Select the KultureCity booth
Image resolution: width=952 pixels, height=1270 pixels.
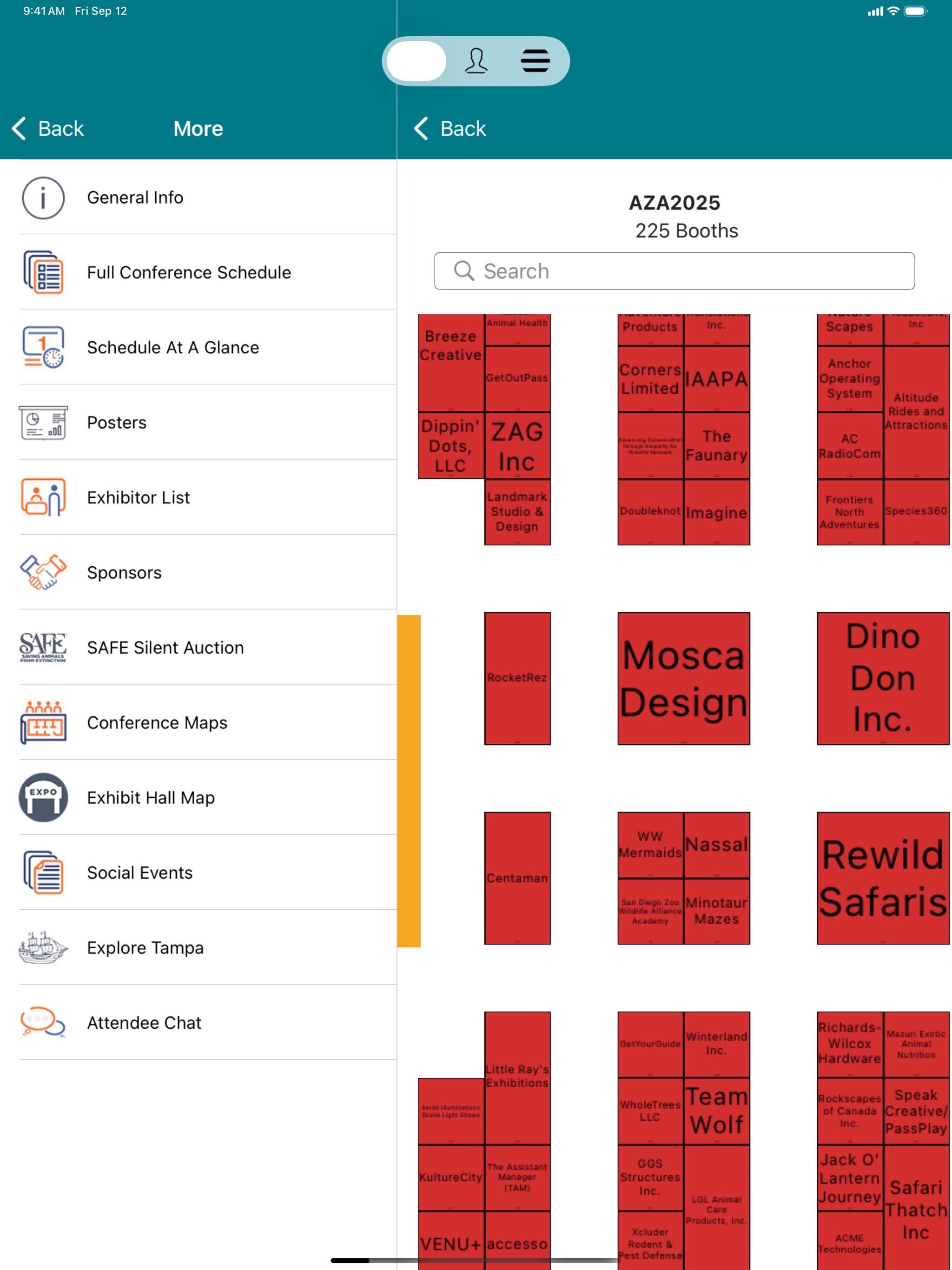click(x=451, y=1177)
